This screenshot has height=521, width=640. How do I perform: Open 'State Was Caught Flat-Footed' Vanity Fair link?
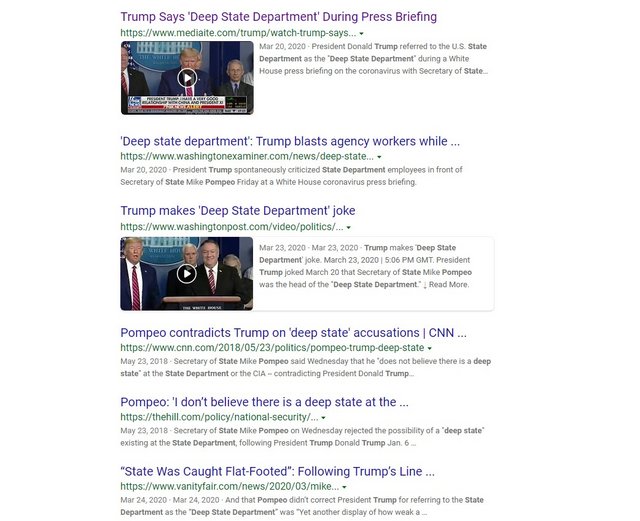(277, 472)
